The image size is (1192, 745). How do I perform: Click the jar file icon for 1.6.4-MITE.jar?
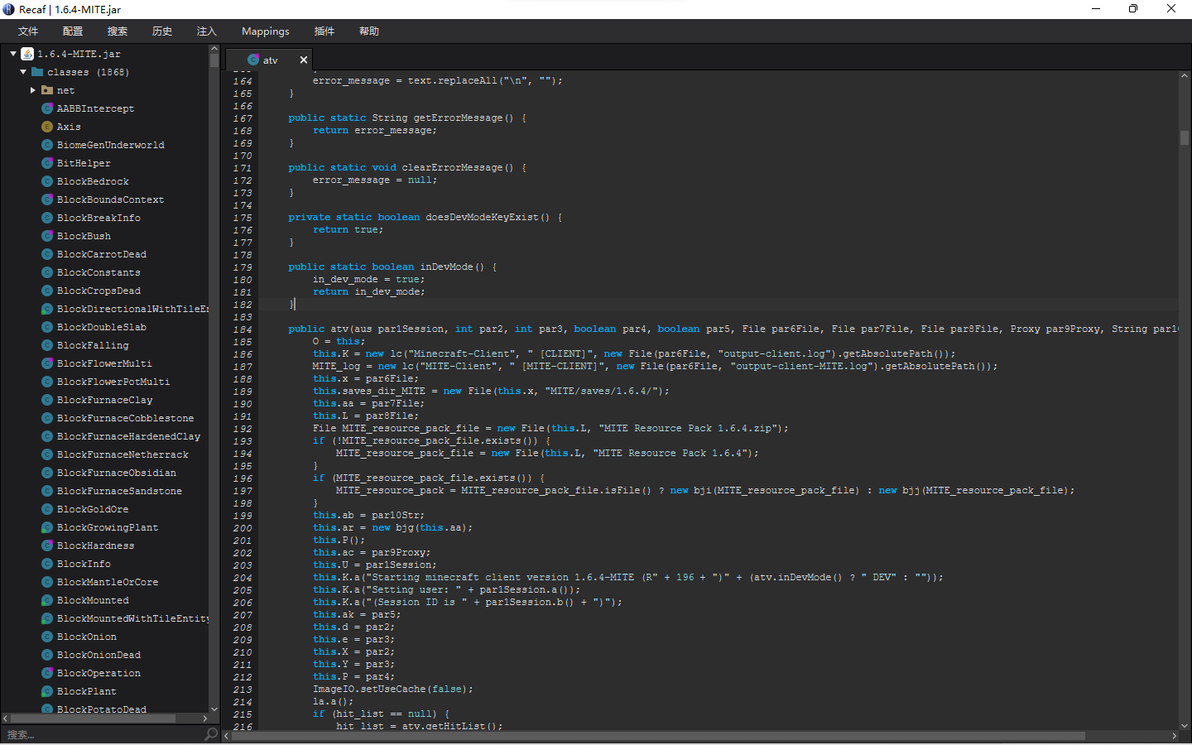coord(27,54)
